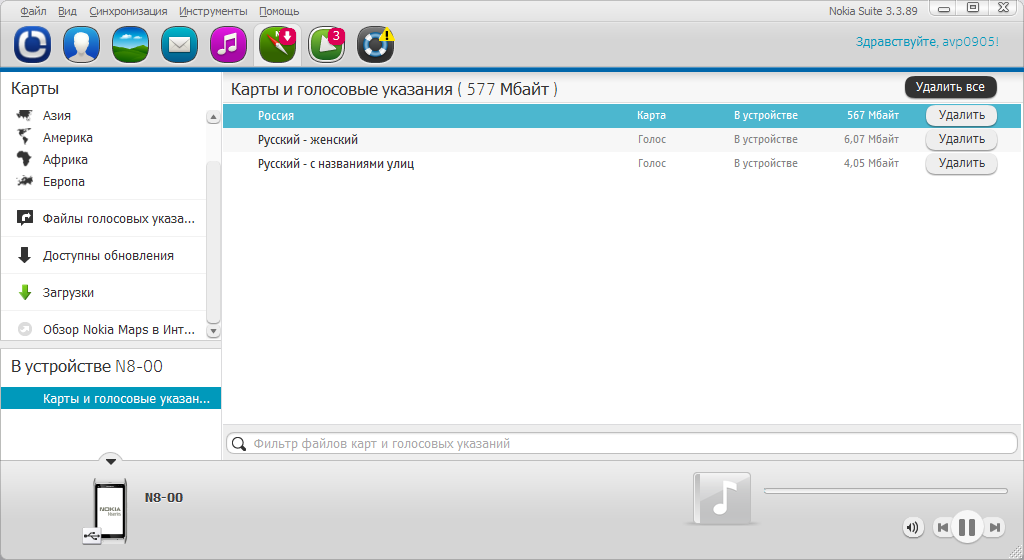The height and width of the screenshot is (560, 1024).
Task: Click the N8-00 phone image
Action: click(108, 510)
